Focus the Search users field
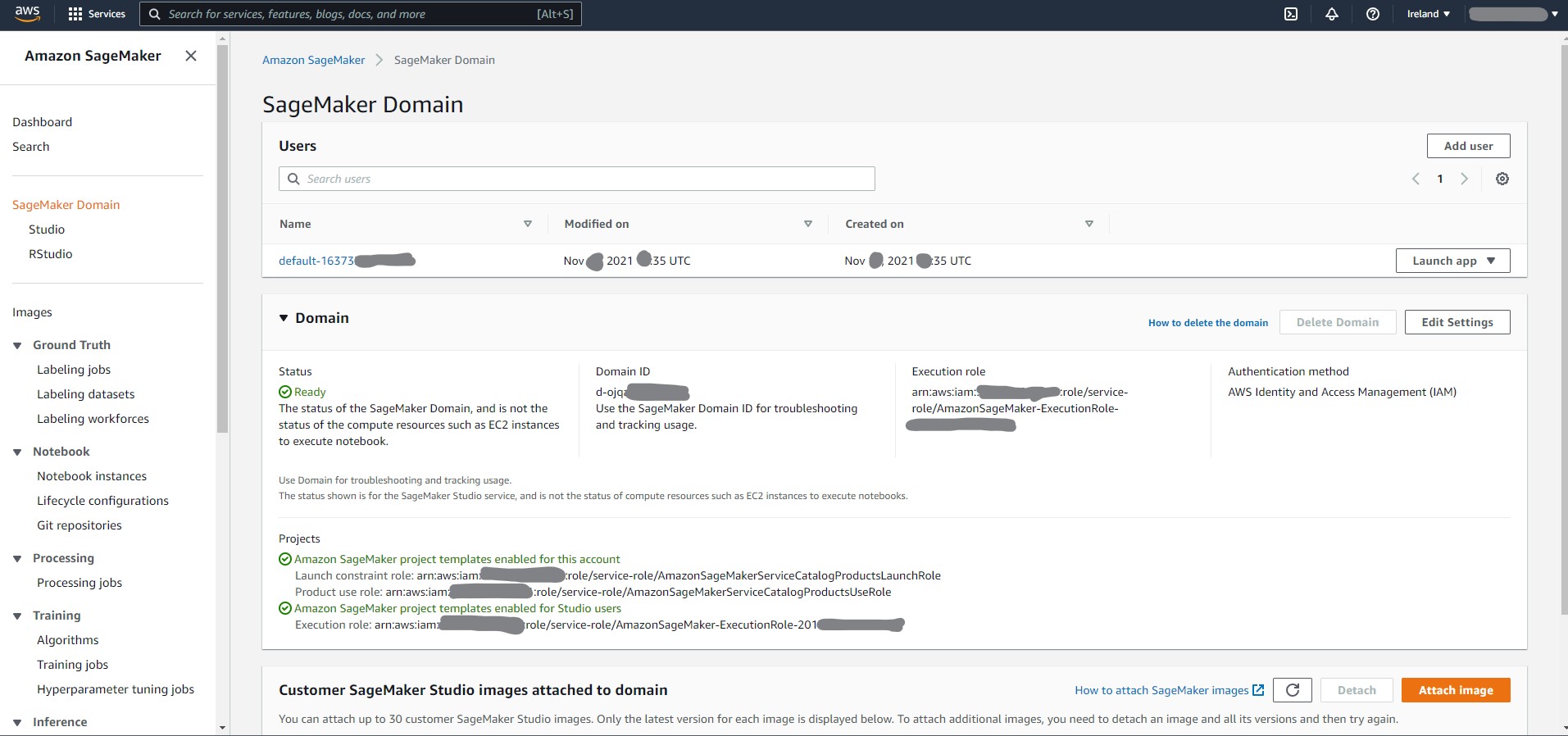 577,179
